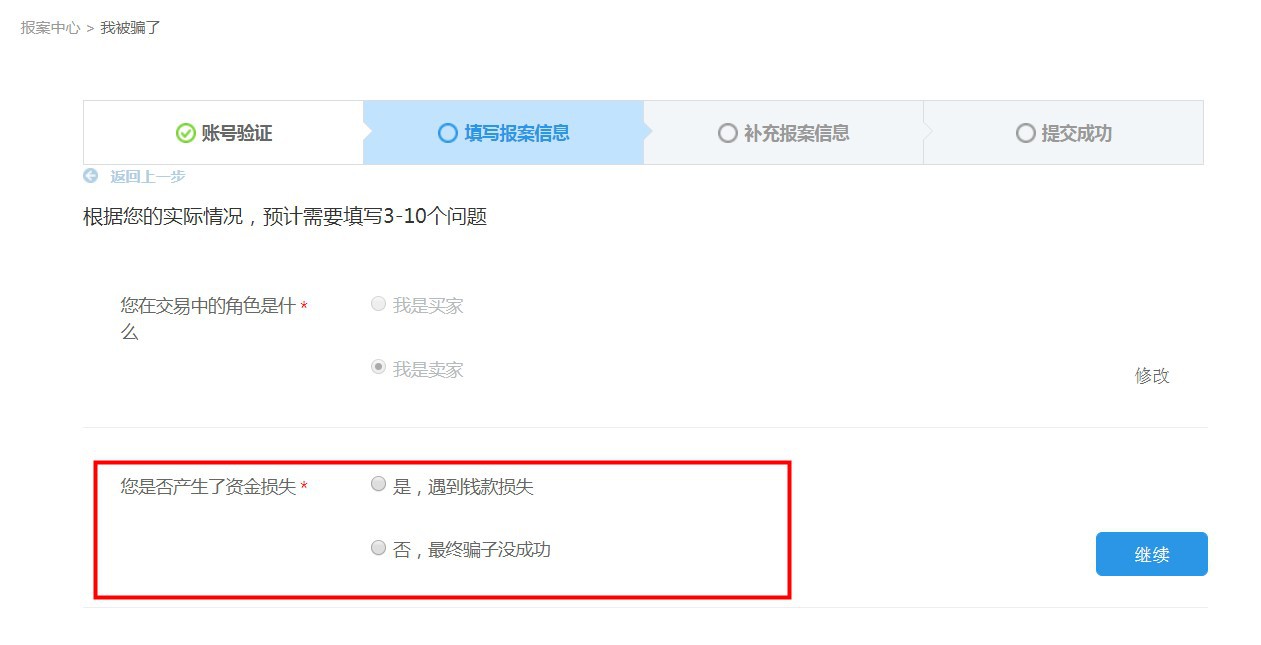The width and height of the screenshot is (1261, 645).
Task: Open the 填写报案信息 step tab
Action: coord(503,133)
